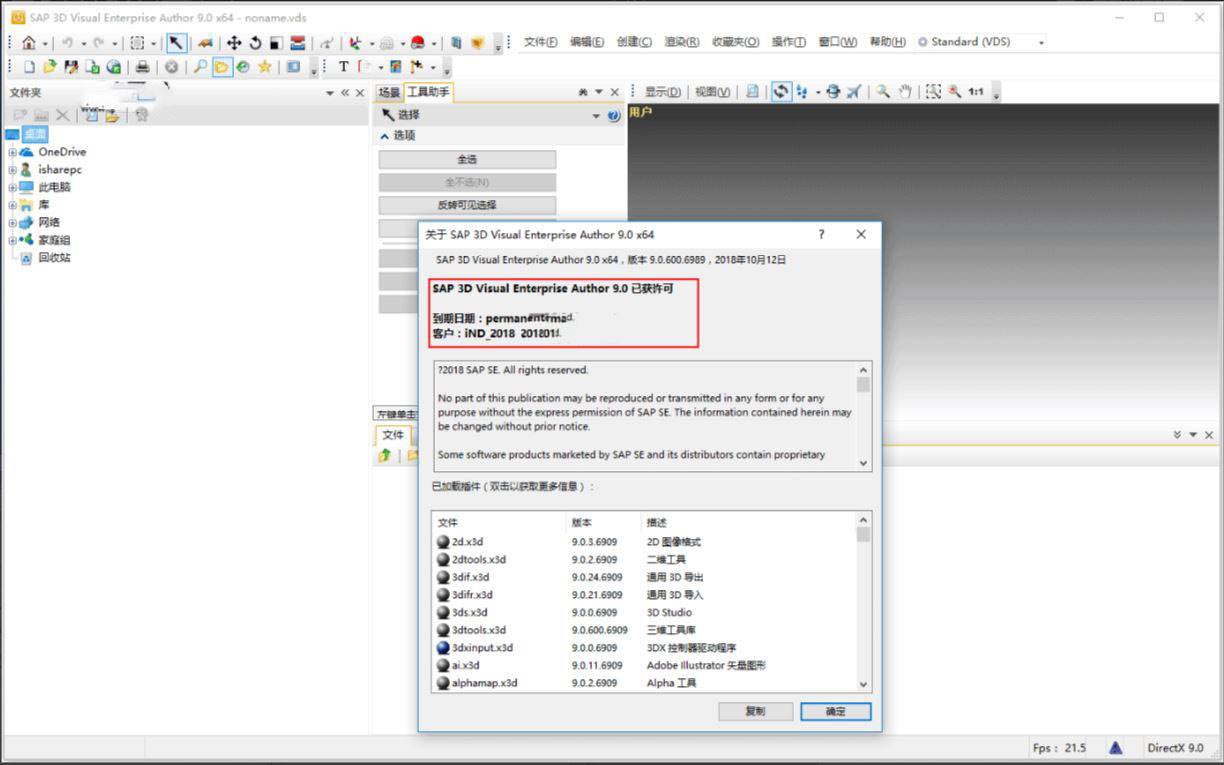Expand the 家庭组 tree node
This screenshot has height=765, width=1224.
[x=12, y=240]
